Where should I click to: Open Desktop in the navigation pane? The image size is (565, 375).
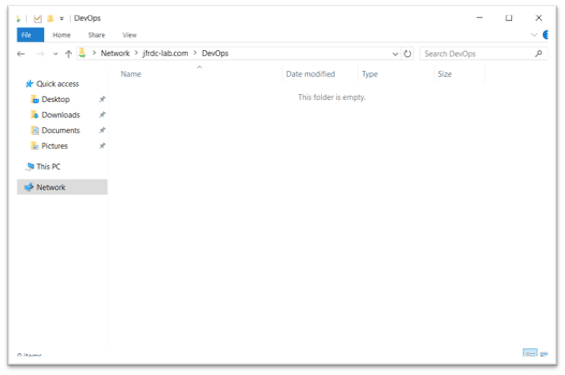(x=55, y=99)
